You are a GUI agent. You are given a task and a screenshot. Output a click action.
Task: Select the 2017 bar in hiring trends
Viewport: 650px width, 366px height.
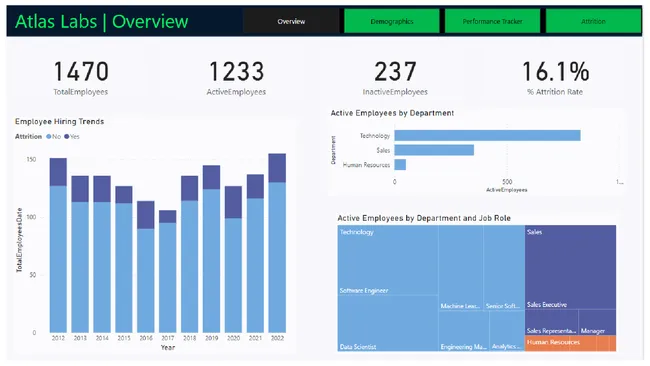tap(167, 271)
